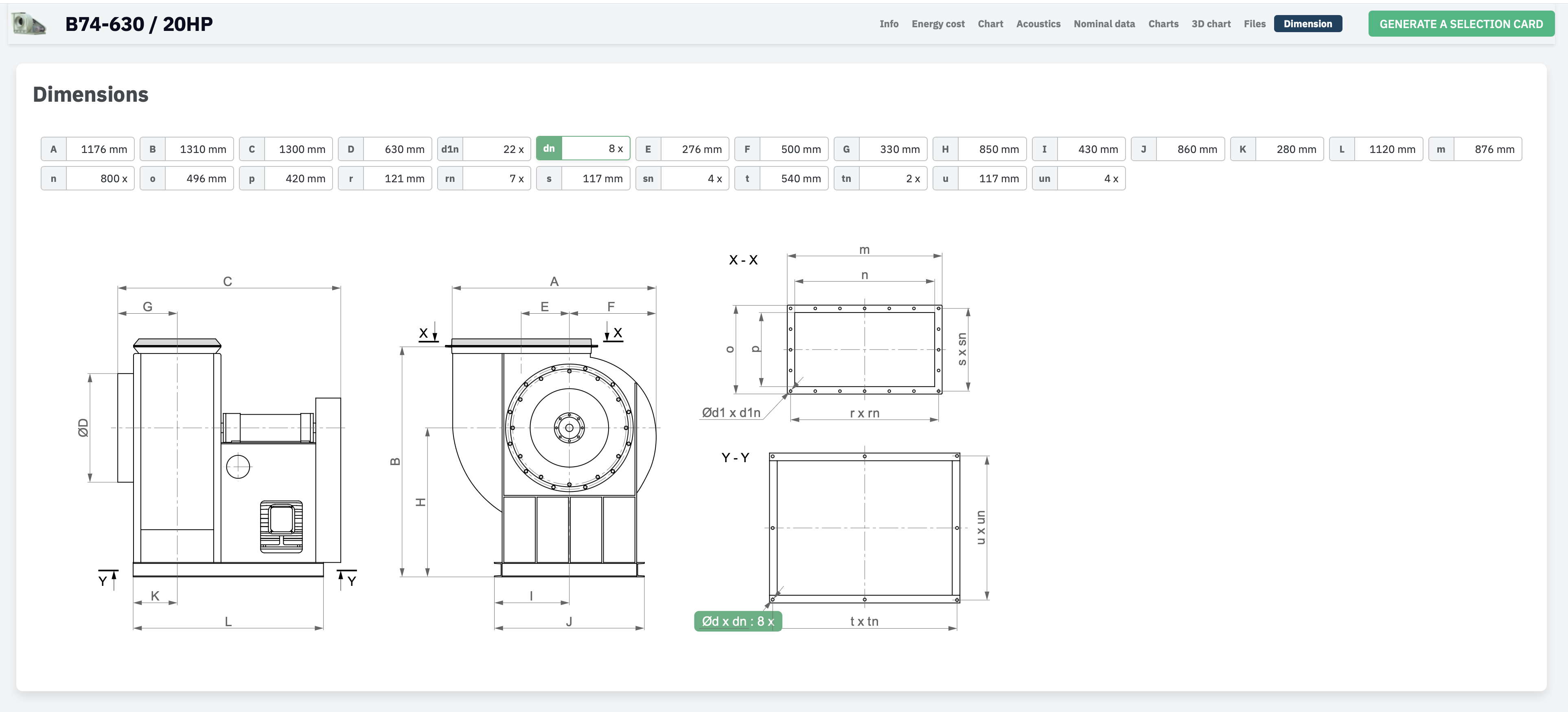Select the rn field showing 7 x
The image size is (1568, 712).
(x=484, y=178)
